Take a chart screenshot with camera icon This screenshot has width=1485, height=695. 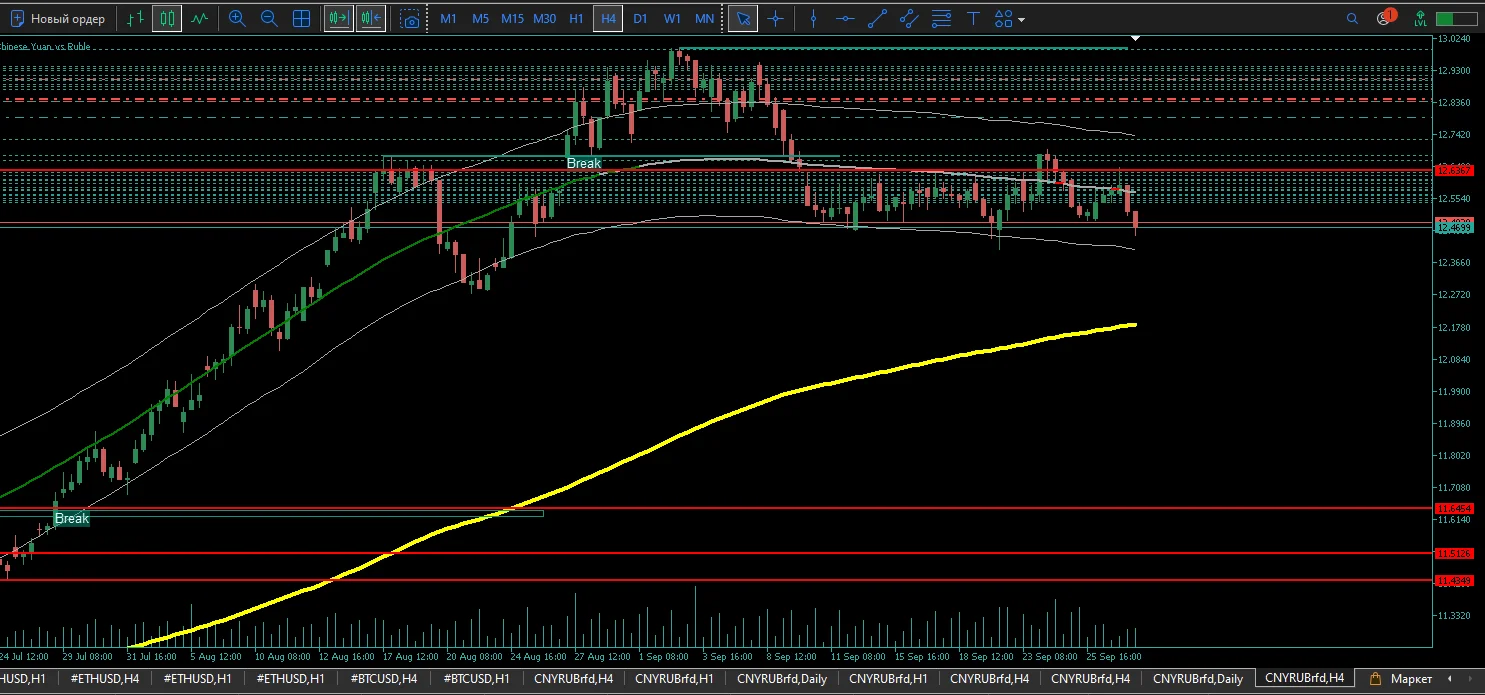click(x=409, y=18)
